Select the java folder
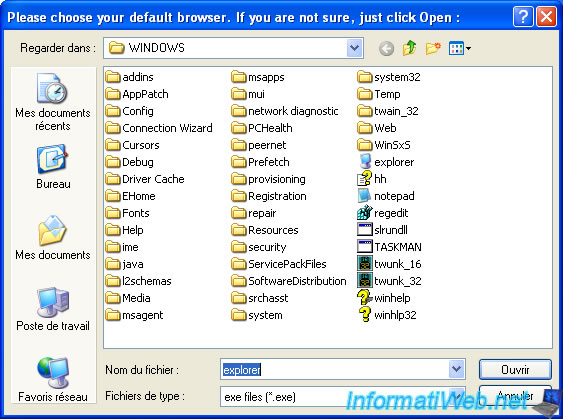 point(125,264)
